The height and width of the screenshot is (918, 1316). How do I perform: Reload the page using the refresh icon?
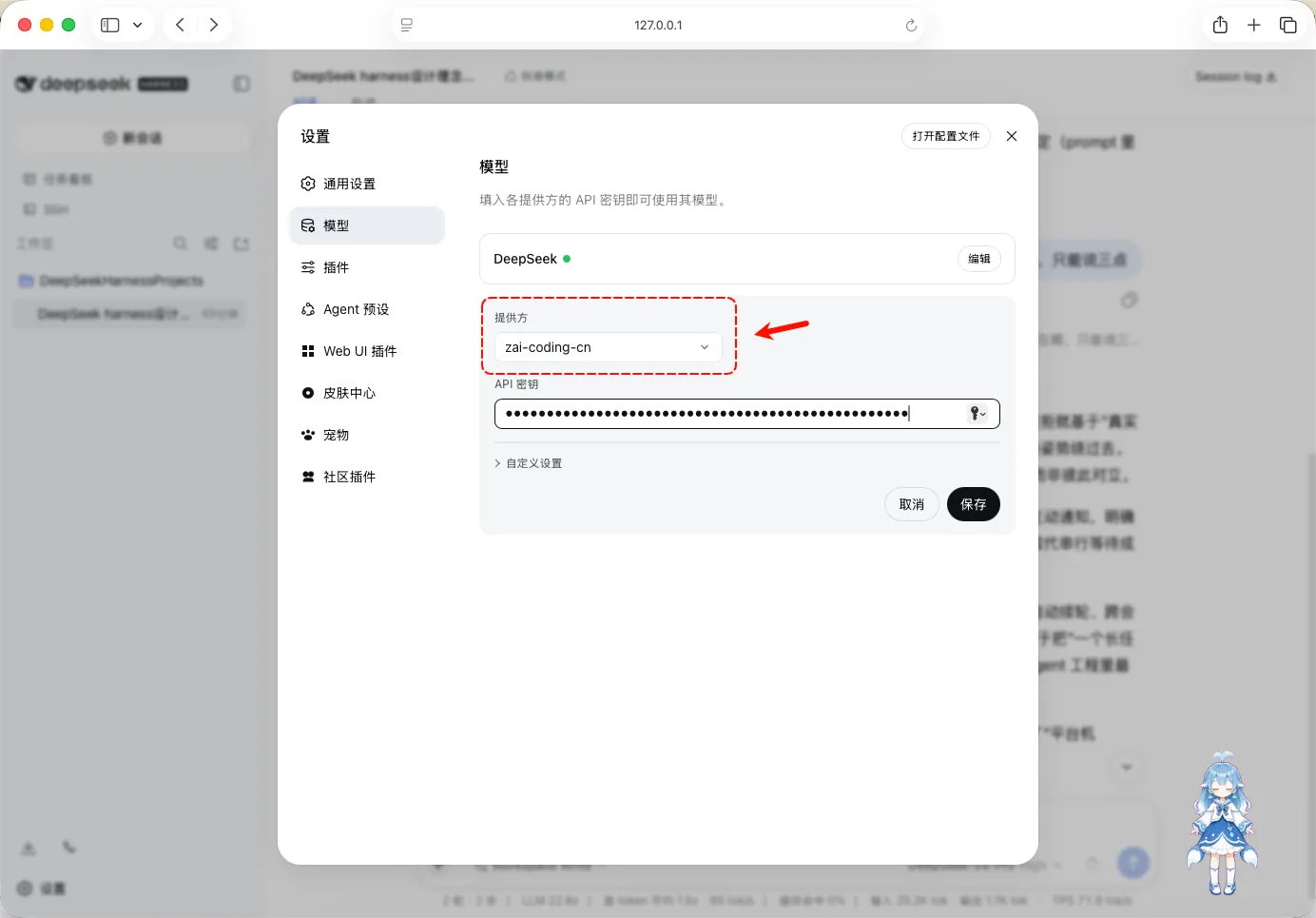(x=911, y=25)
